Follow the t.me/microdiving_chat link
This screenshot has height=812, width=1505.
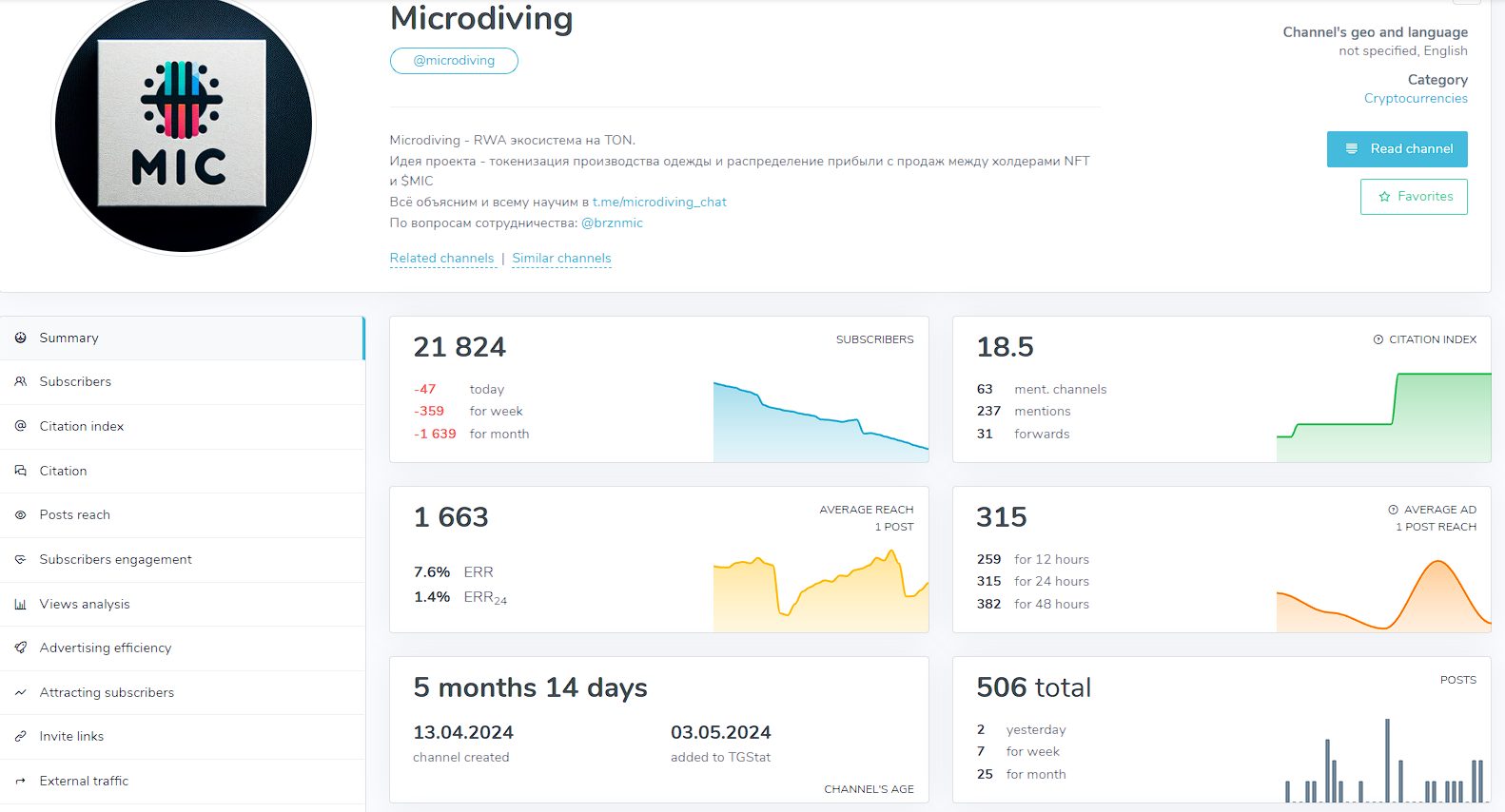tap(659, 202)
